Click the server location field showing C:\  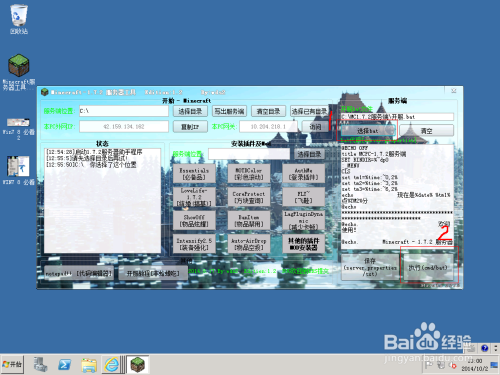[124, 111]
